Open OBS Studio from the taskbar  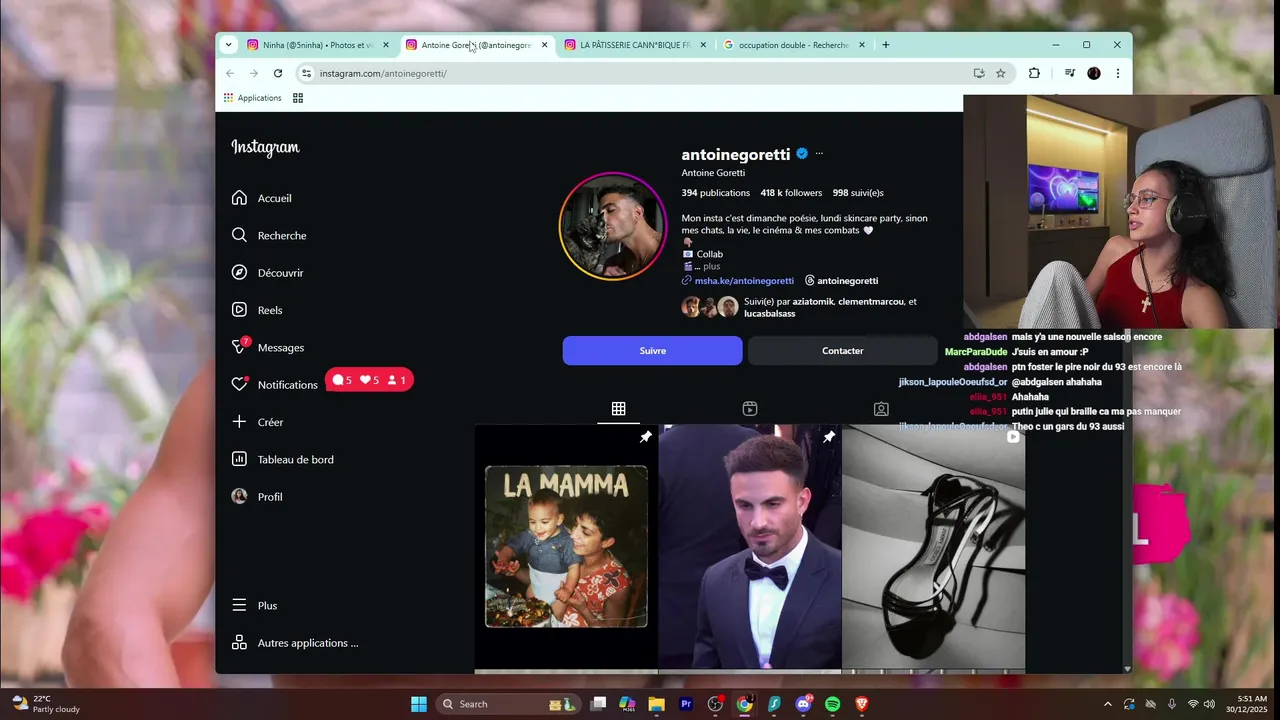[715, 704]
